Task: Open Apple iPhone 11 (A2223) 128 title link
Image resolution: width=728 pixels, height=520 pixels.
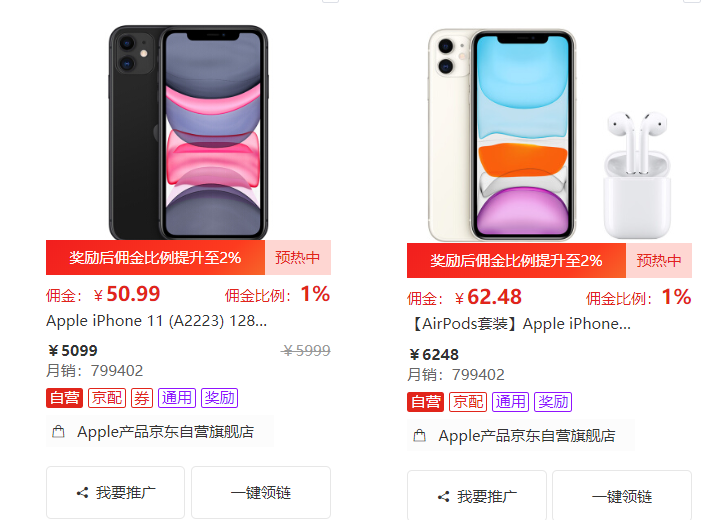Action: tap(156, 321)
